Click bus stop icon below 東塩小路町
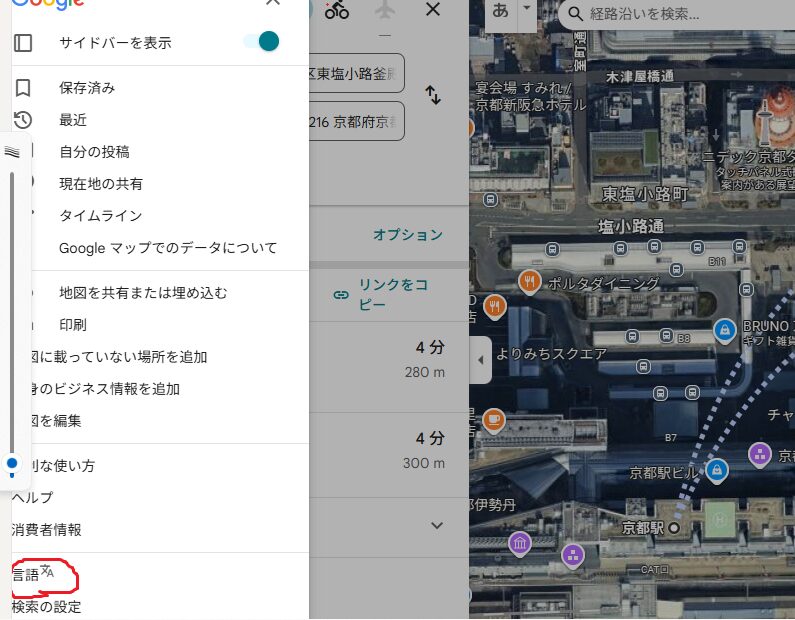The image size is (795, 620). click(x=490, y=199)
